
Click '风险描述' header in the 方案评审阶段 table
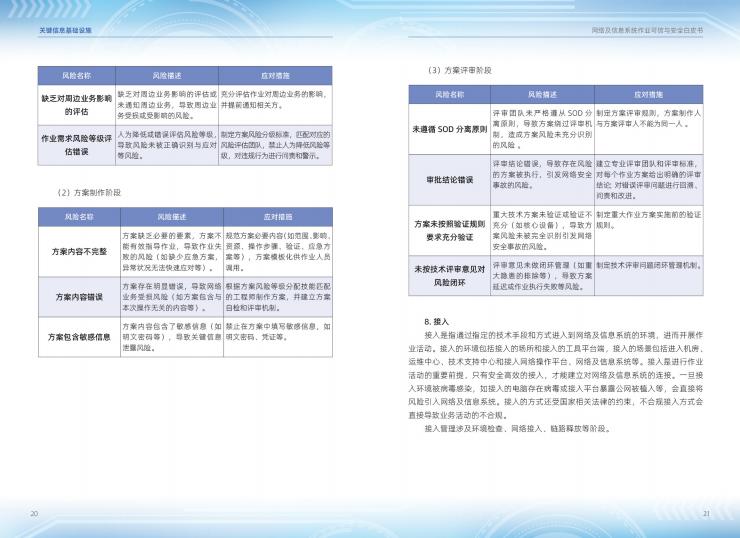(542, 94)
